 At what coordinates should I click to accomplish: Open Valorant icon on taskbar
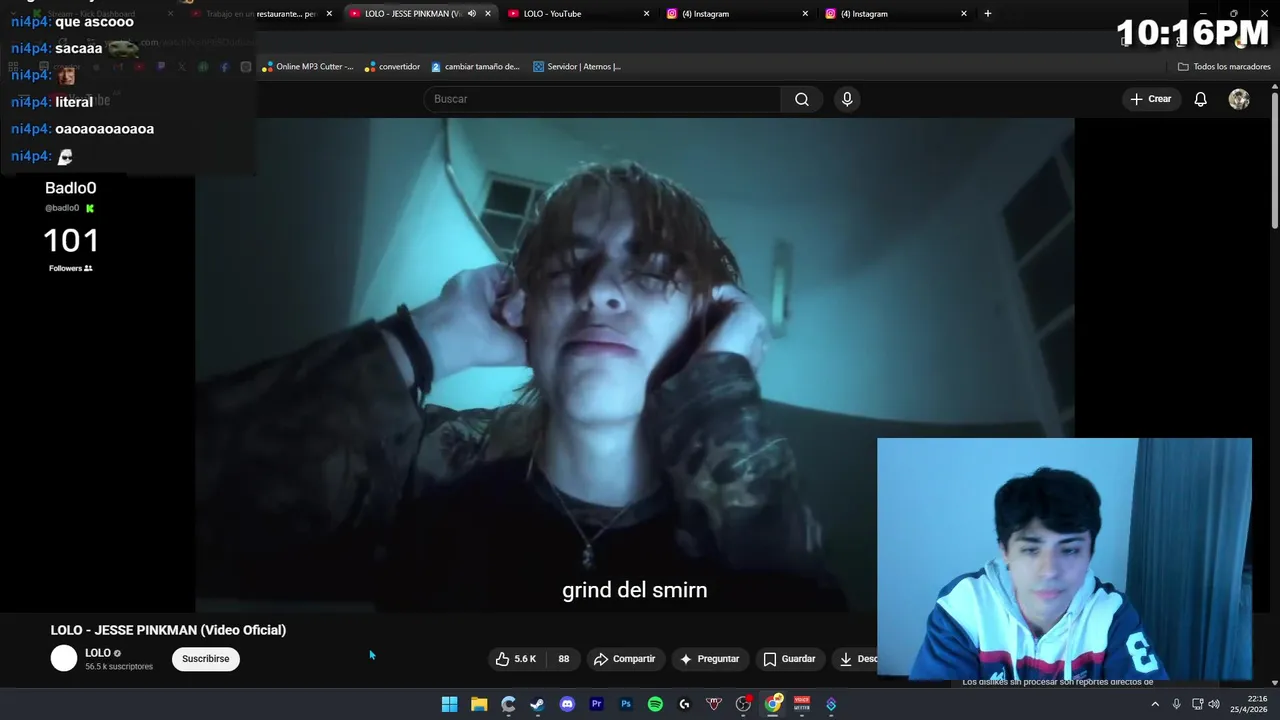(714, 704)
